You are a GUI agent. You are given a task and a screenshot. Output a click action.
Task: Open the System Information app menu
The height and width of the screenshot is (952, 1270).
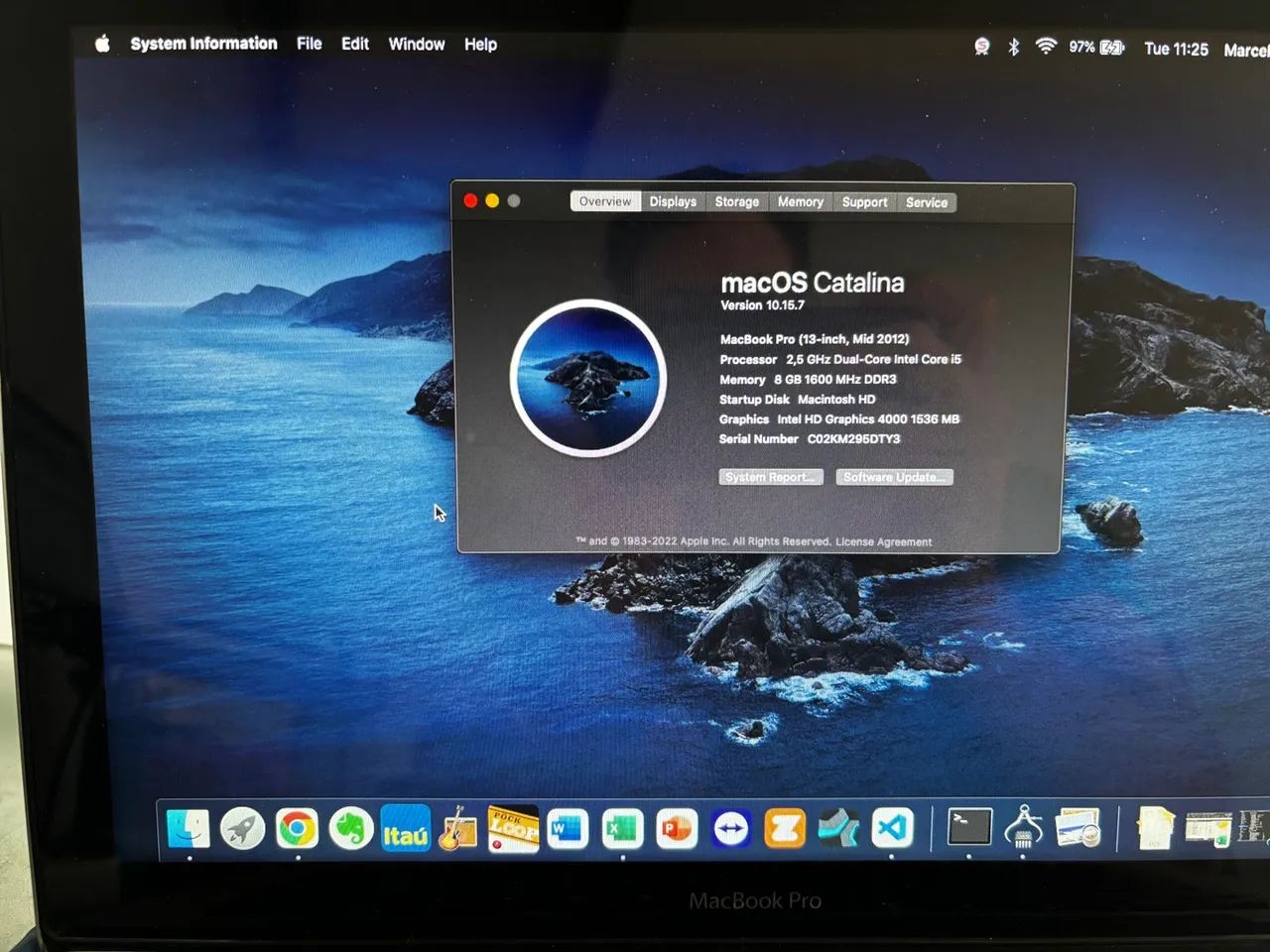(203, 44)
